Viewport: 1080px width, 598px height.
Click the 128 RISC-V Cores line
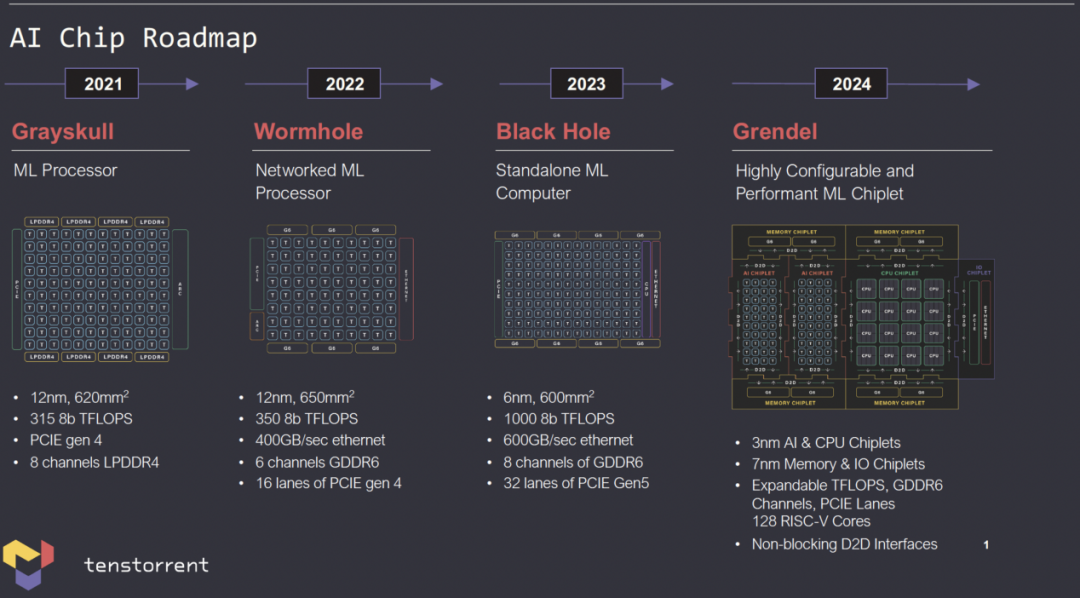click(x=811, y=521)
